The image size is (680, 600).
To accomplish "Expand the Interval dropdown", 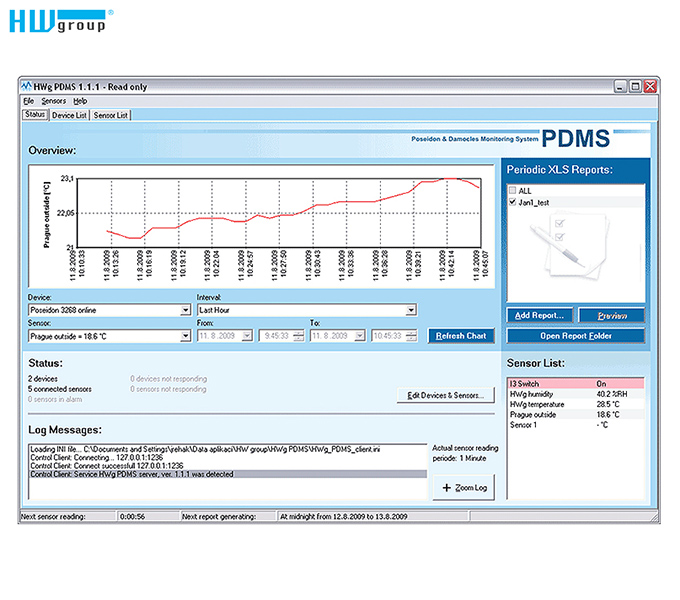I will coord(410,310).
